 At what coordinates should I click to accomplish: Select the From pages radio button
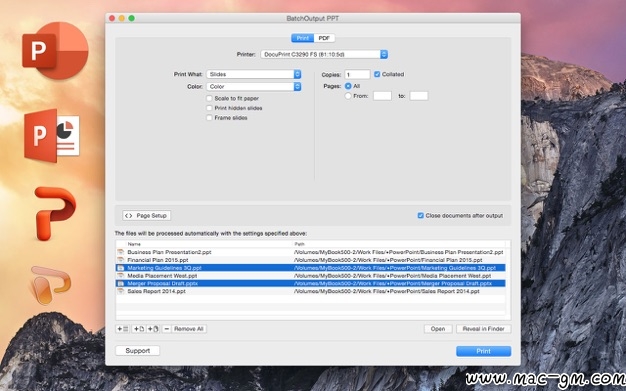coord(348,96)
